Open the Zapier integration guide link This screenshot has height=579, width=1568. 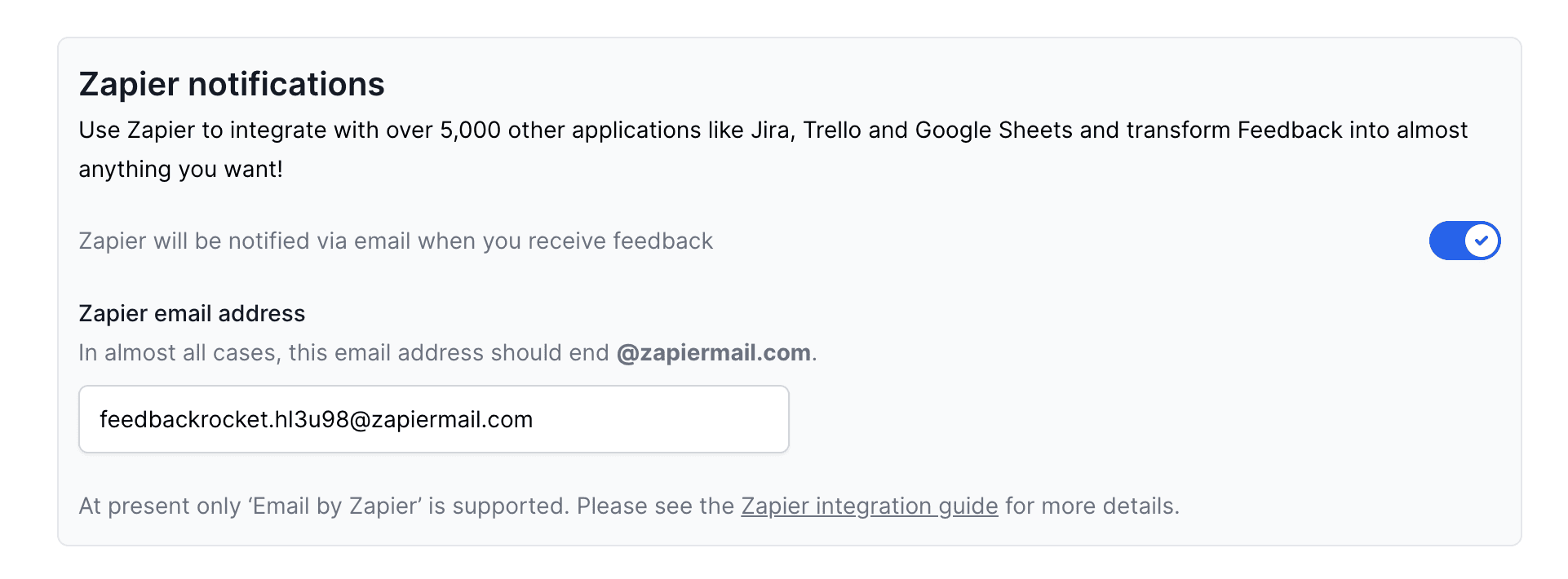point(869,506)
